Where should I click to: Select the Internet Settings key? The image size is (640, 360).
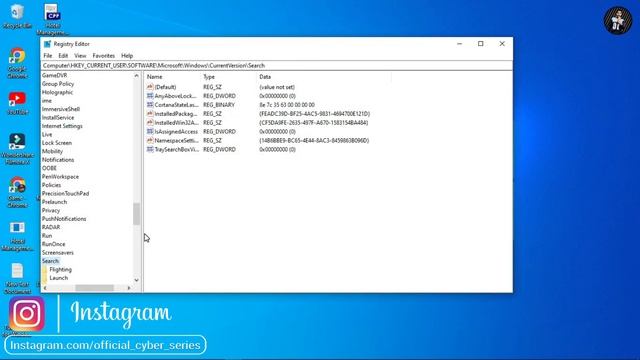pos(62,126)
